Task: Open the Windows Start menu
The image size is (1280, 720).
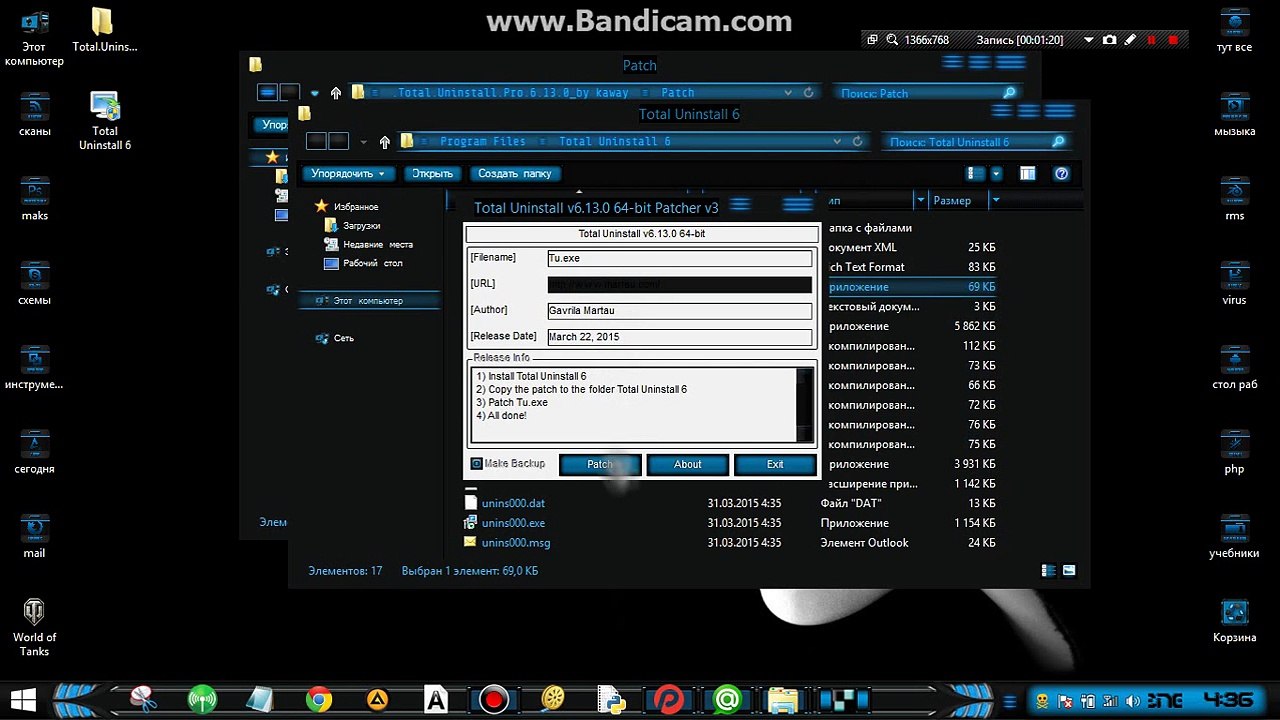Action: click(x=24, y=699)
